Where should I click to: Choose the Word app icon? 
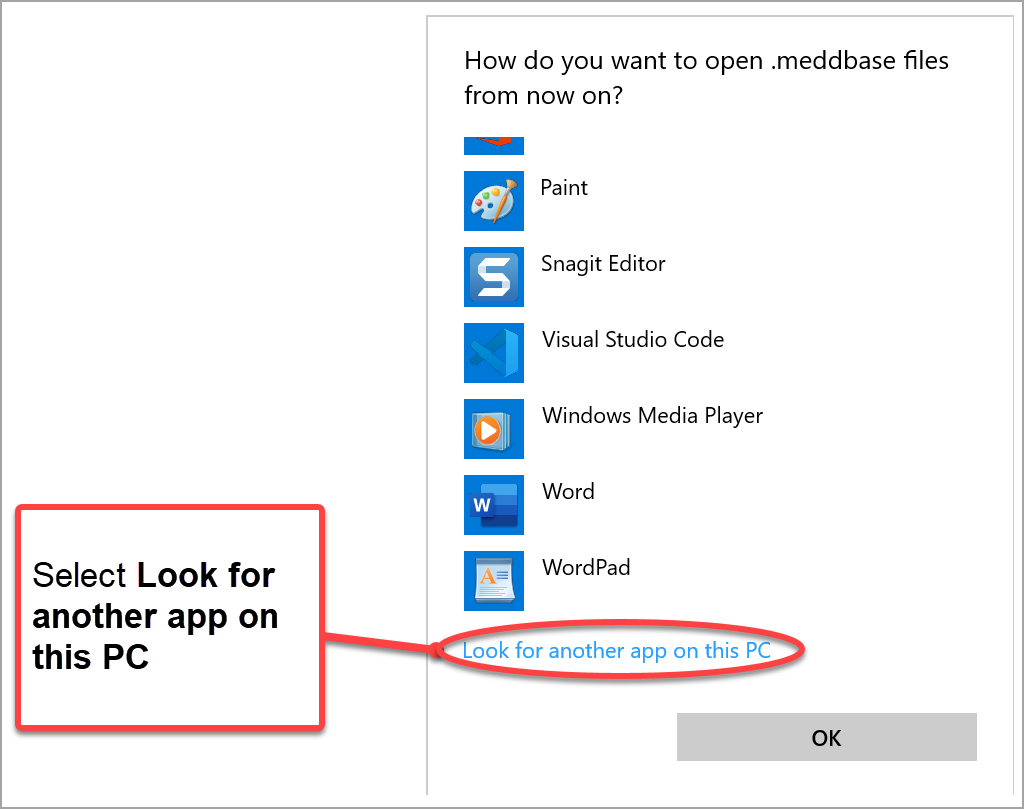tap(494, 505)
